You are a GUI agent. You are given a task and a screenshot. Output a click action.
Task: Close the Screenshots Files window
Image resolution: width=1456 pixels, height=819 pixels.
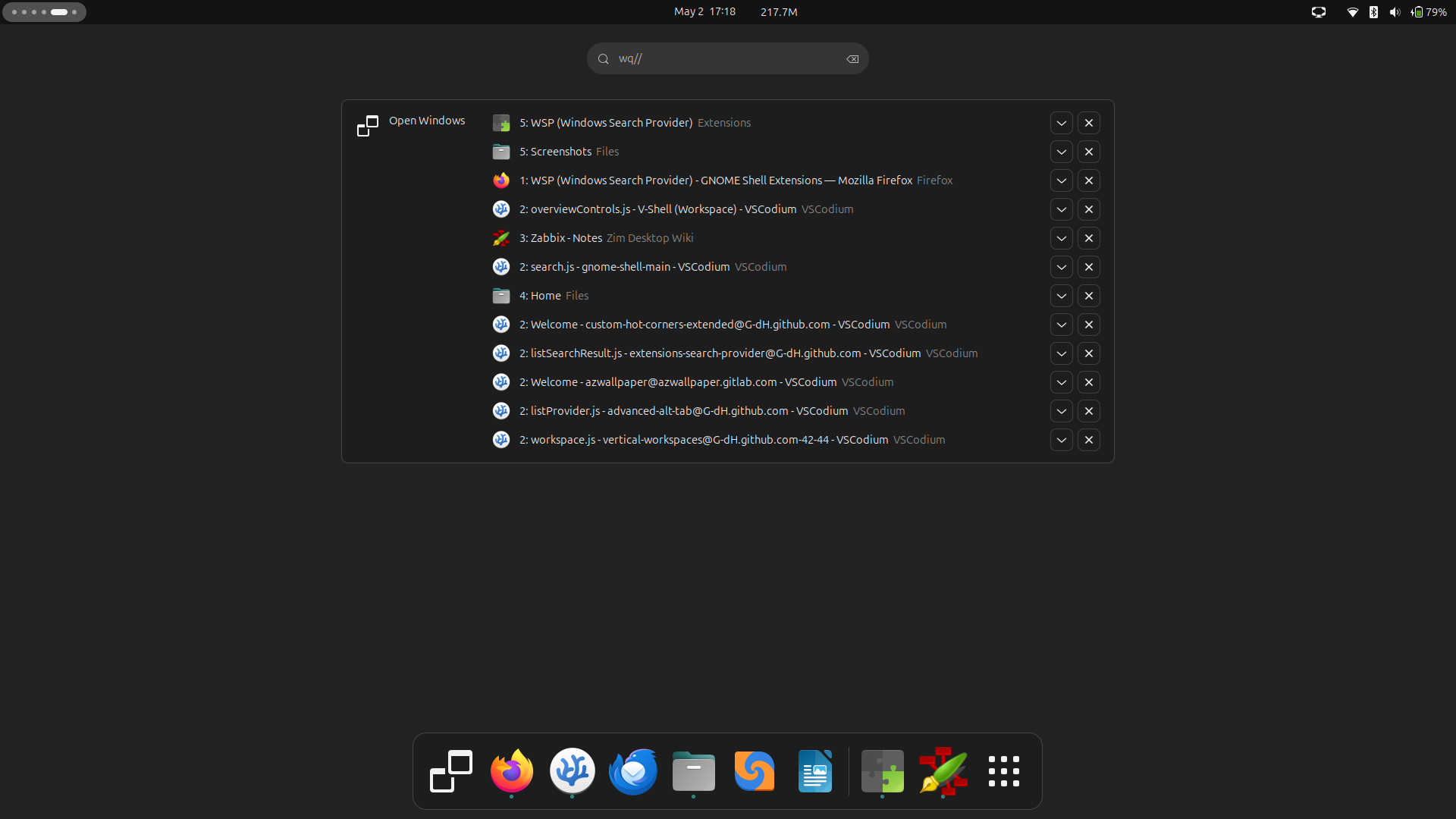click(1089, 152)
